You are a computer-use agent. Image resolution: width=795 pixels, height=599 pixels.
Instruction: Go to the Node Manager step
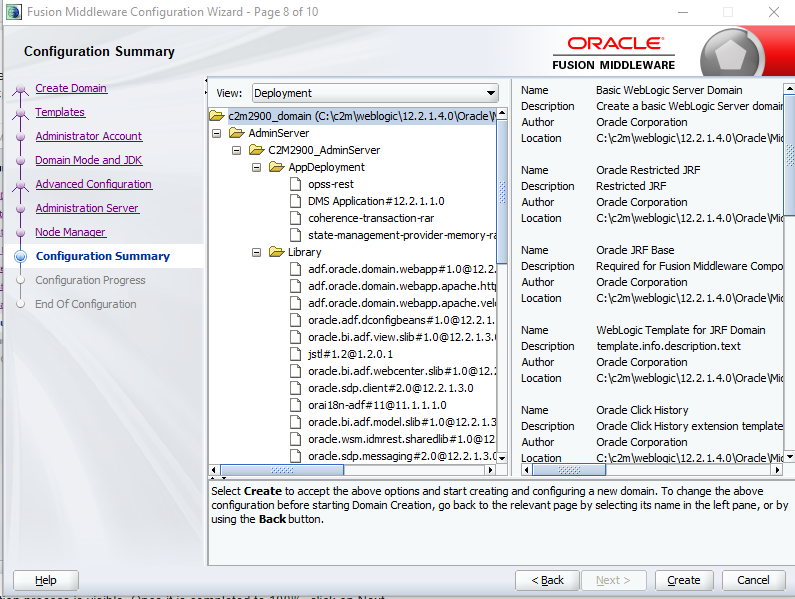(70, 232)
